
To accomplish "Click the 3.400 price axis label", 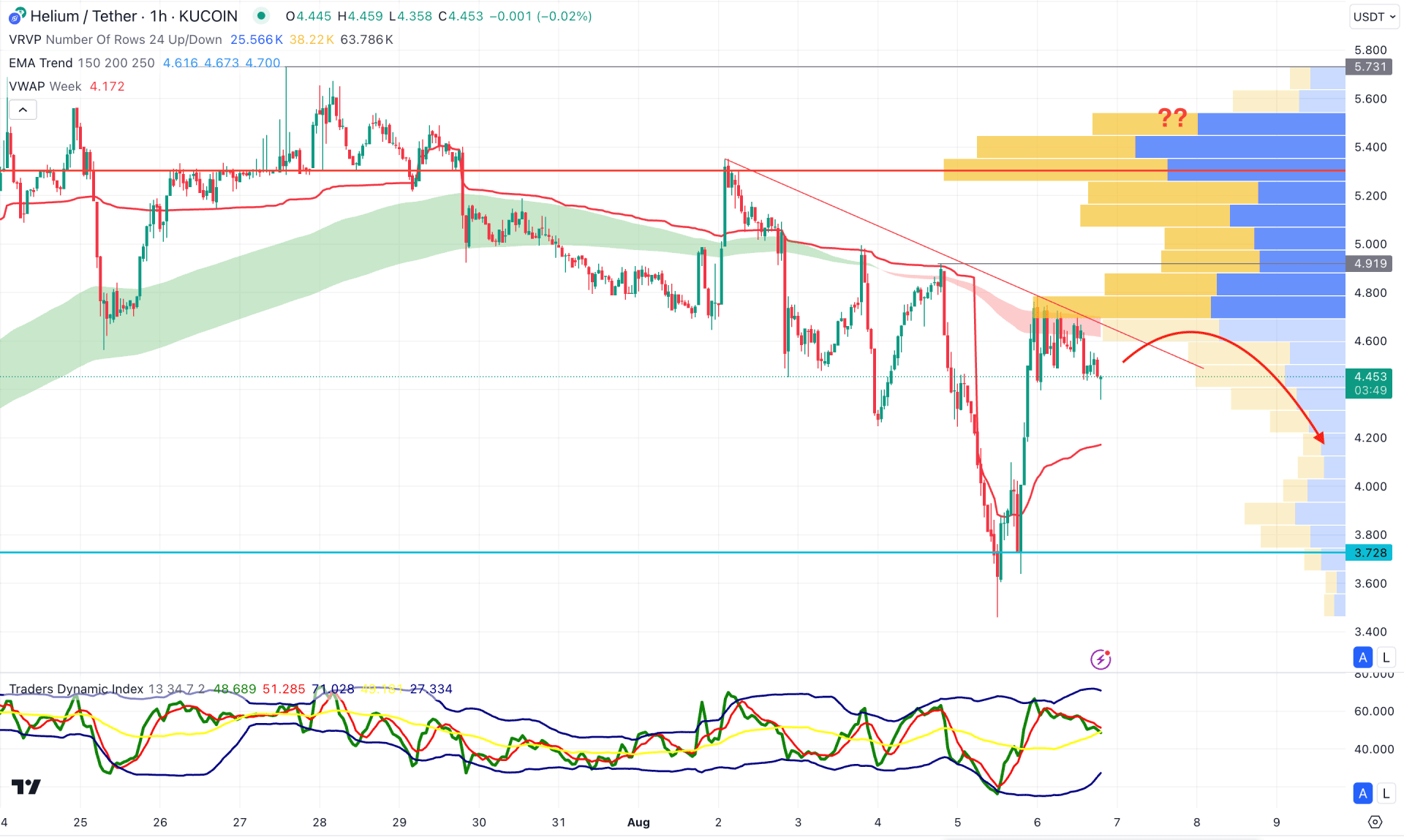I will (1370, 632).
